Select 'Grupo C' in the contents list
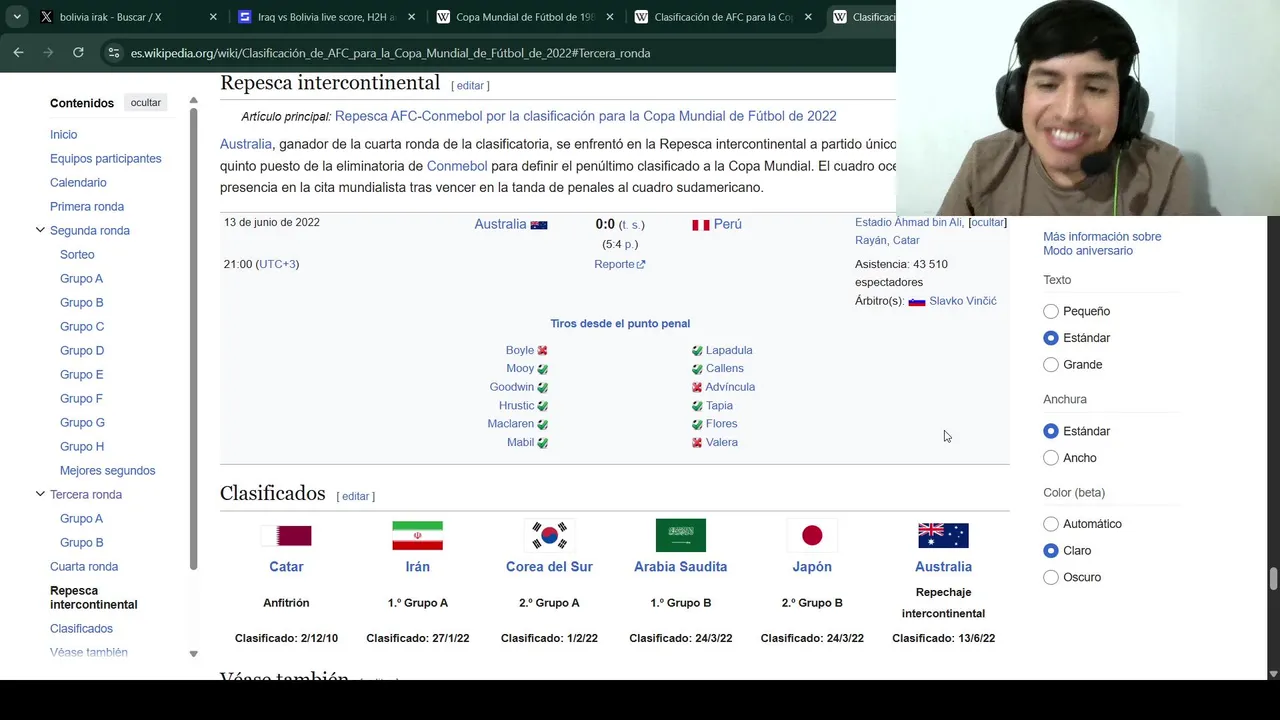The image size is (1280, 720). tap(82, 326)
